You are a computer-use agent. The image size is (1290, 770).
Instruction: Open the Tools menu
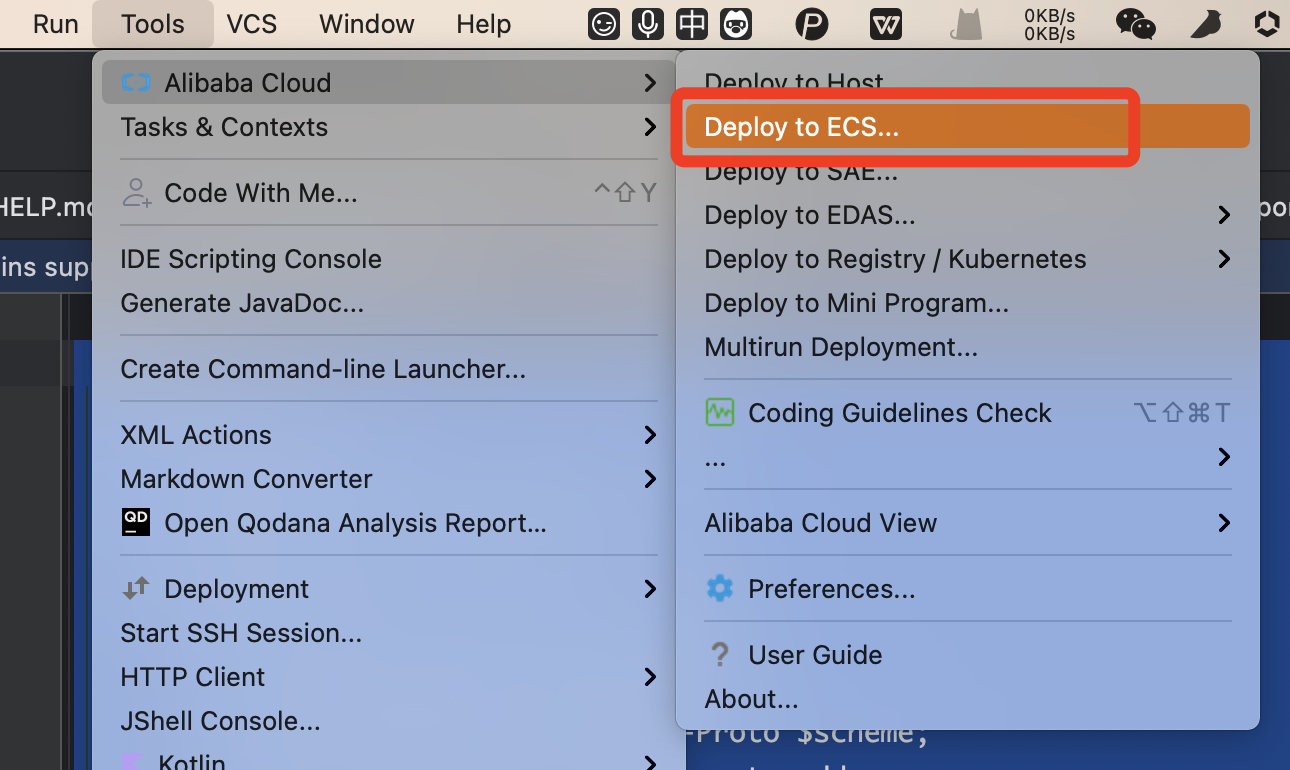coord(153,24)
